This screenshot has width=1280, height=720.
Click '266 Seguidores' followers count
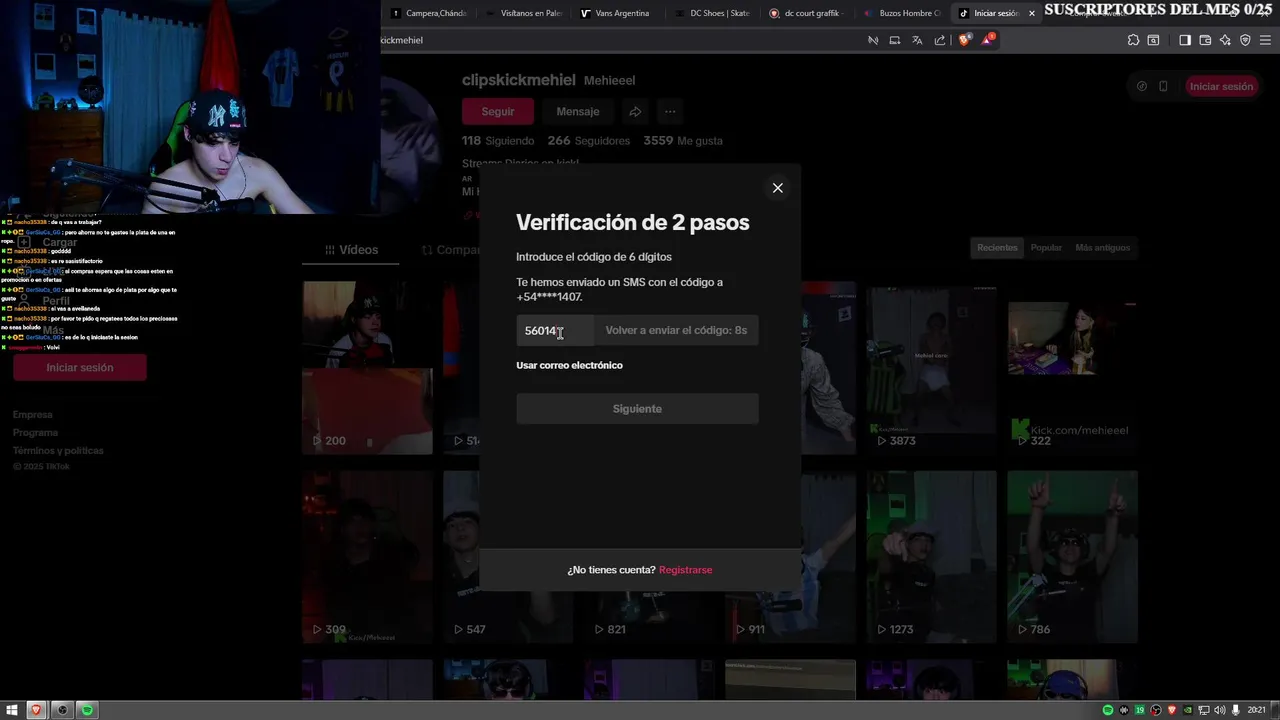click(589, 141)
